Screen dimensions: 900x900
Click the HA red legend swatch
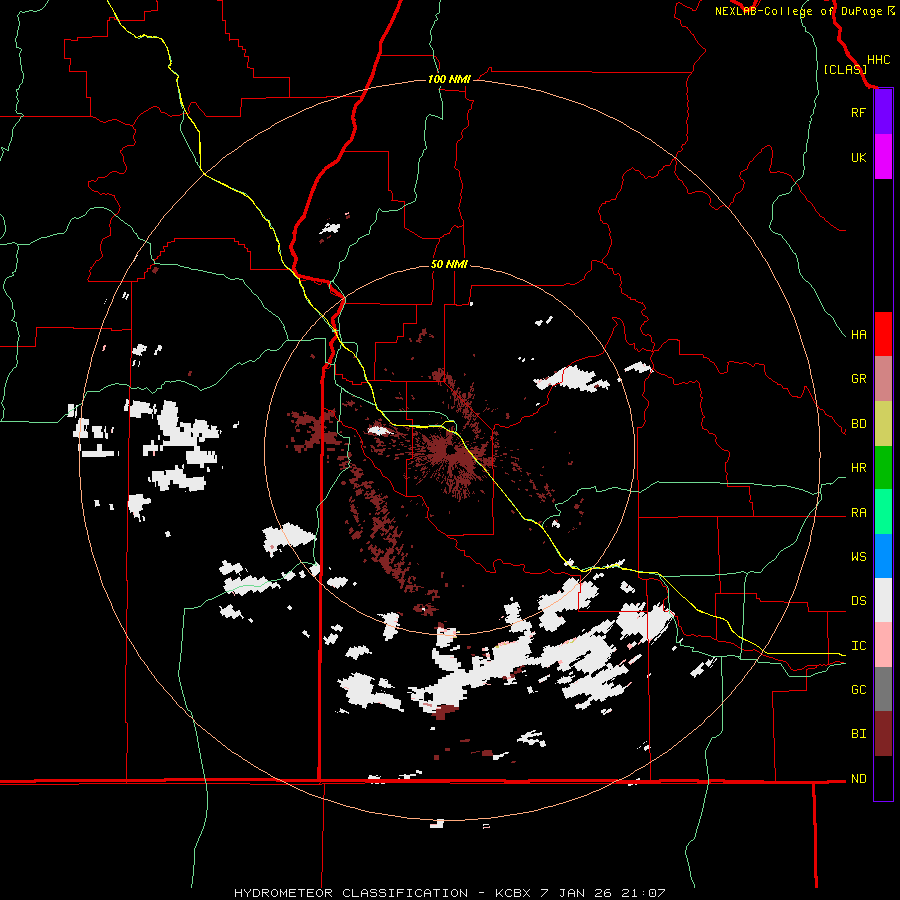(883, 334)
